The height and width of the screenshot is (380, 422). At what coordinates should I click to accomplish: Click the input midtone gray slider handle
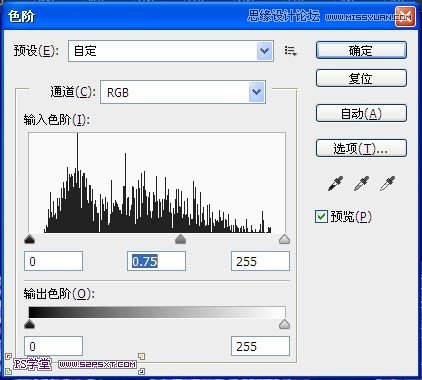click(x=180, y=239)
